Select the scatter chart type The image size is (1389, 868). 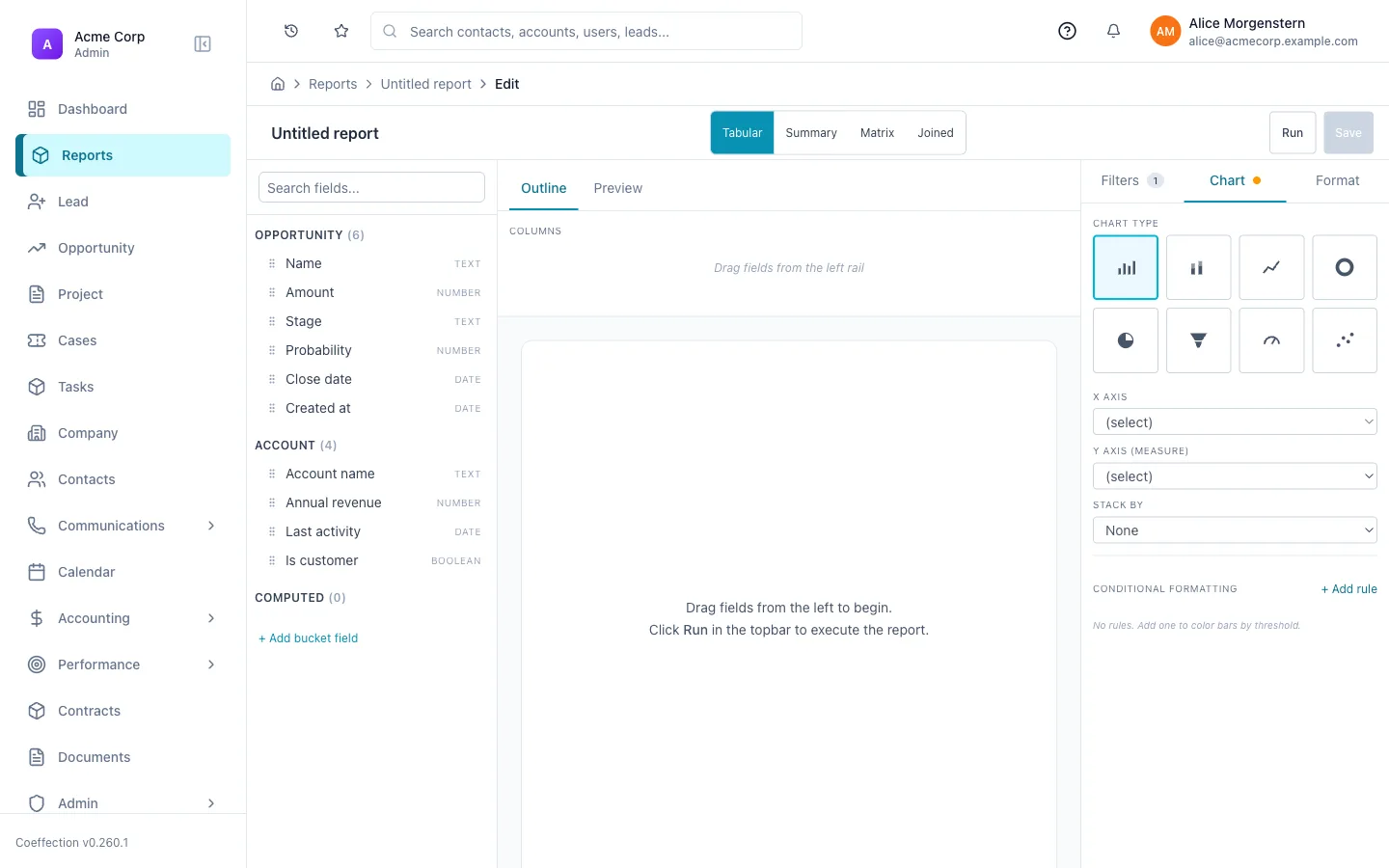coord(1345,340)
